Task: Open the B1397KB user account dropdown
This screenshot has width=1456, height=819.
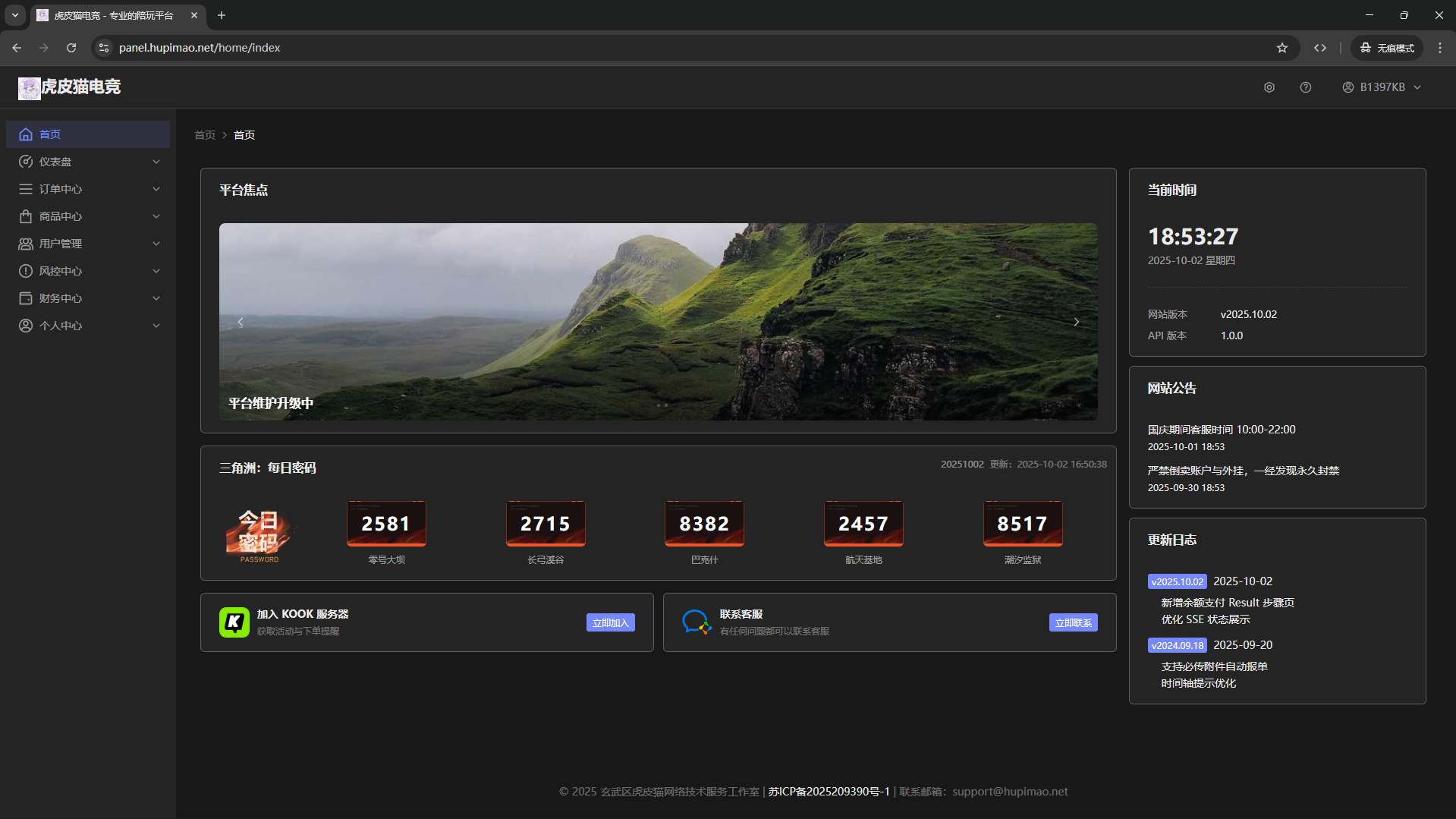Action: click(1381, 87)
